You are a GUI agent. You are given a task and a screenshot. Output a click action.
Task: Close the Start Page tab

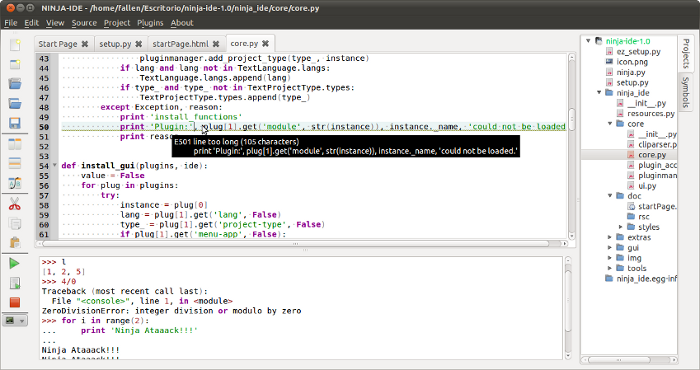tap(85, 44)
